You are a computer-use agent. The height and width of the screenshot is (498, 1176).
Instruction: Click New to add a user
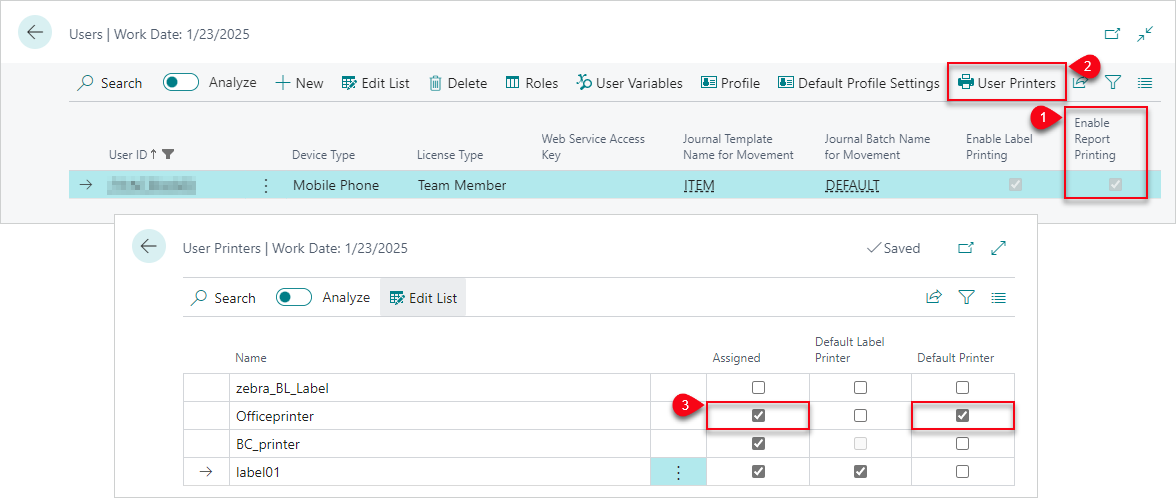pos(299,83)
